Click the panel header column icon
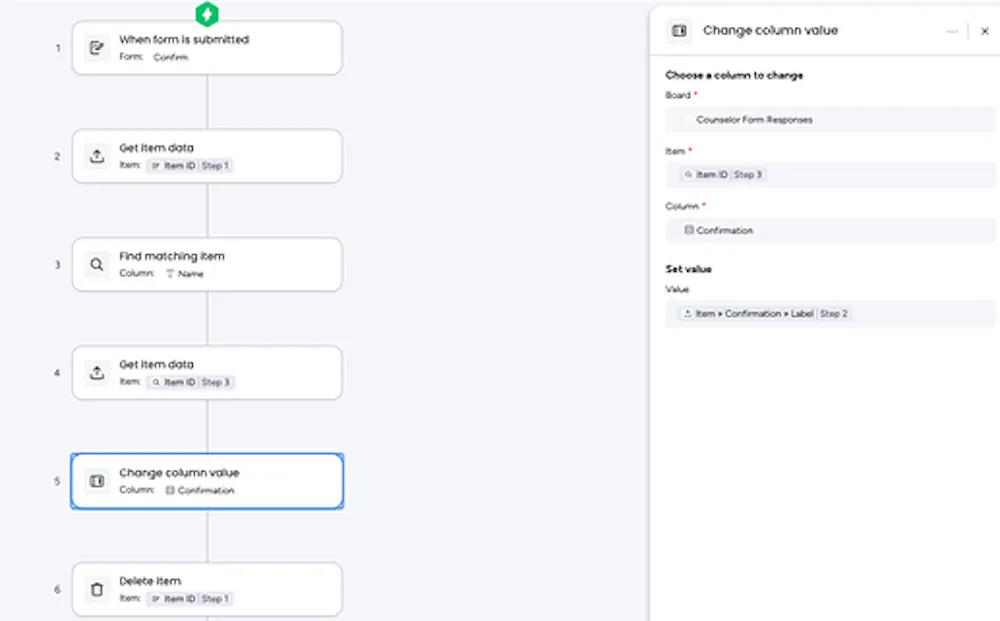 679,31
